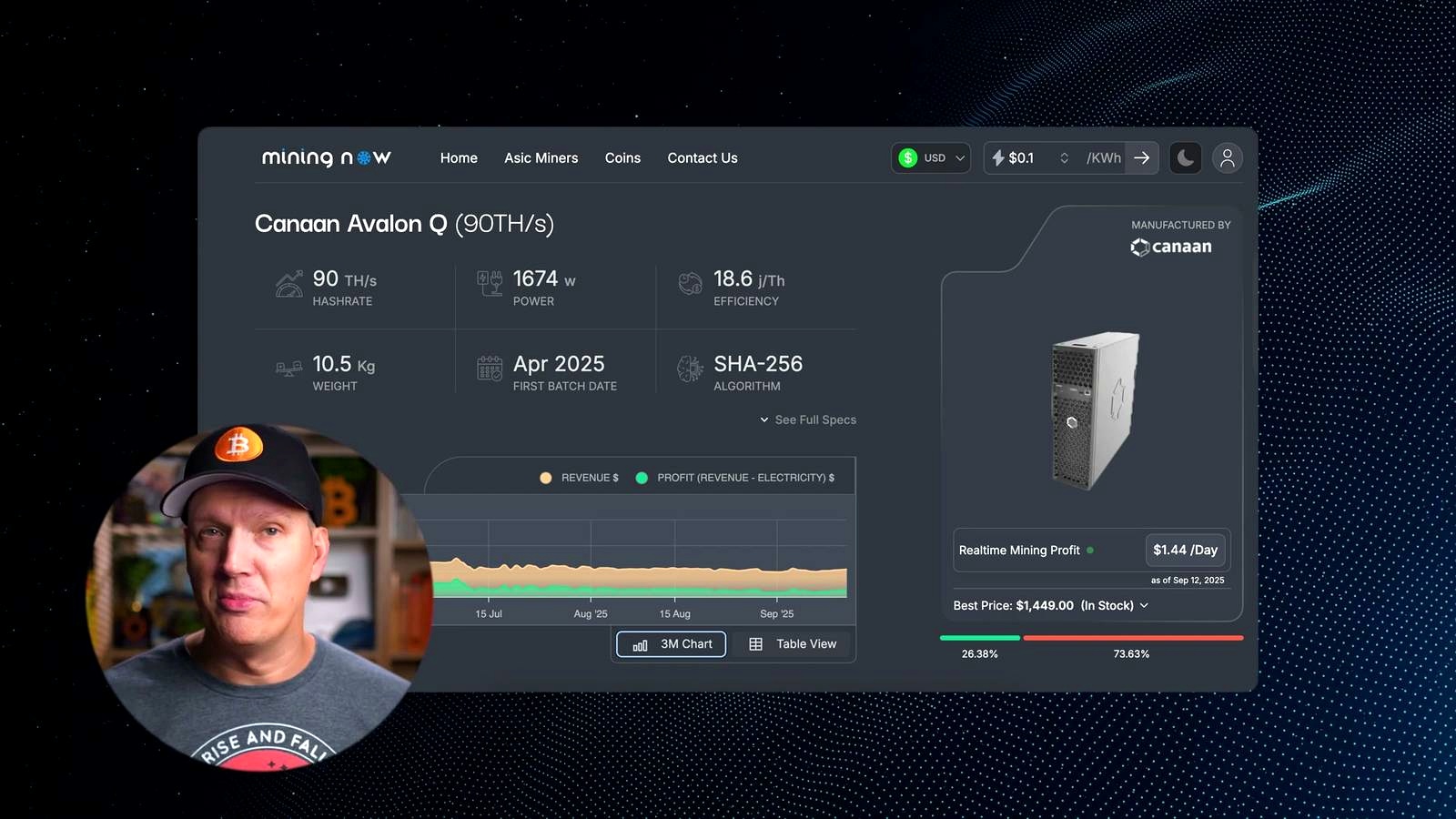Expand See Full Specs
This screenshot has height=819, width=1456.
[808, 420]
